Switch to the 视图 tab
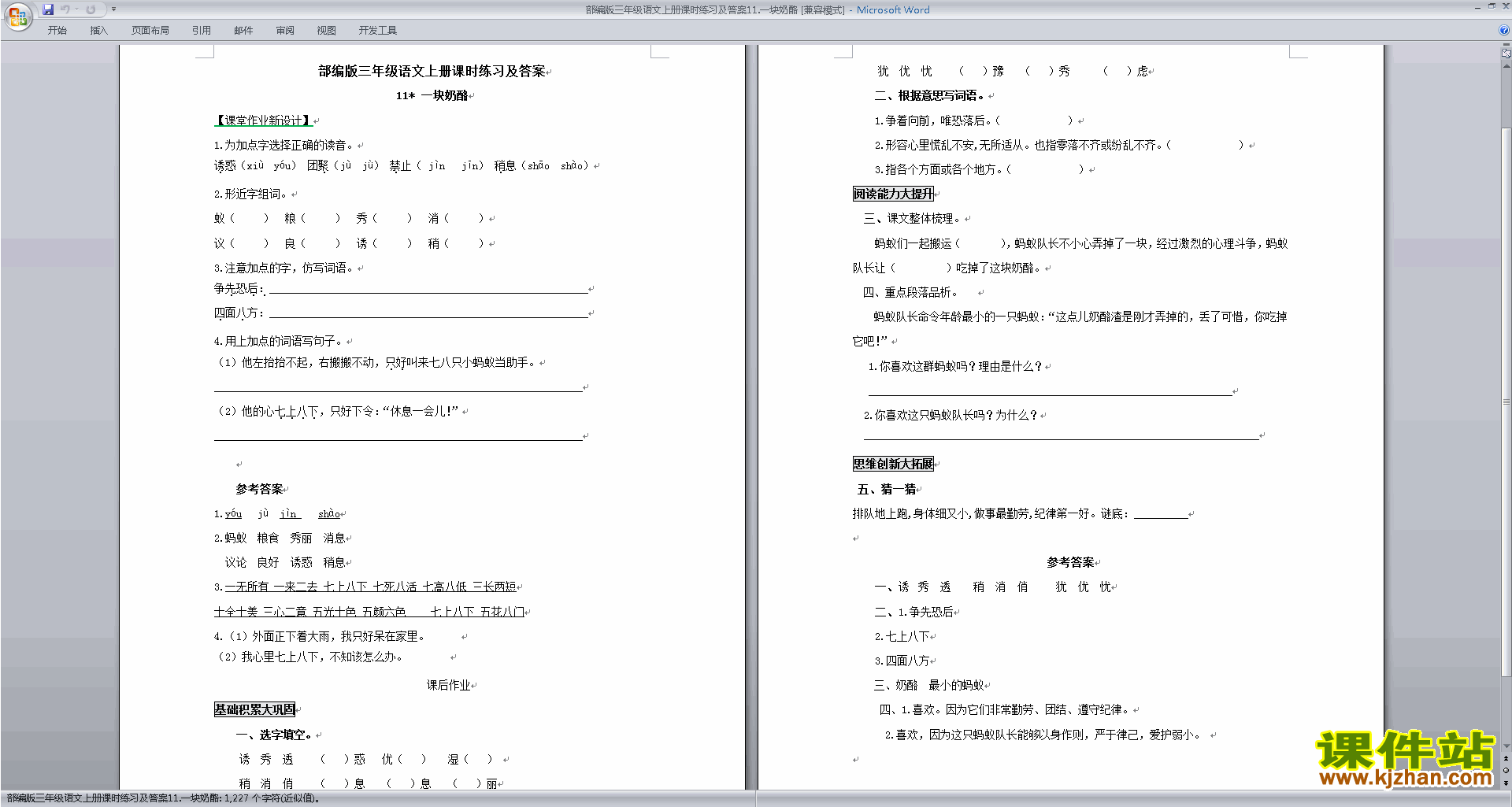 pyautogui.click(x=327, y=31)
